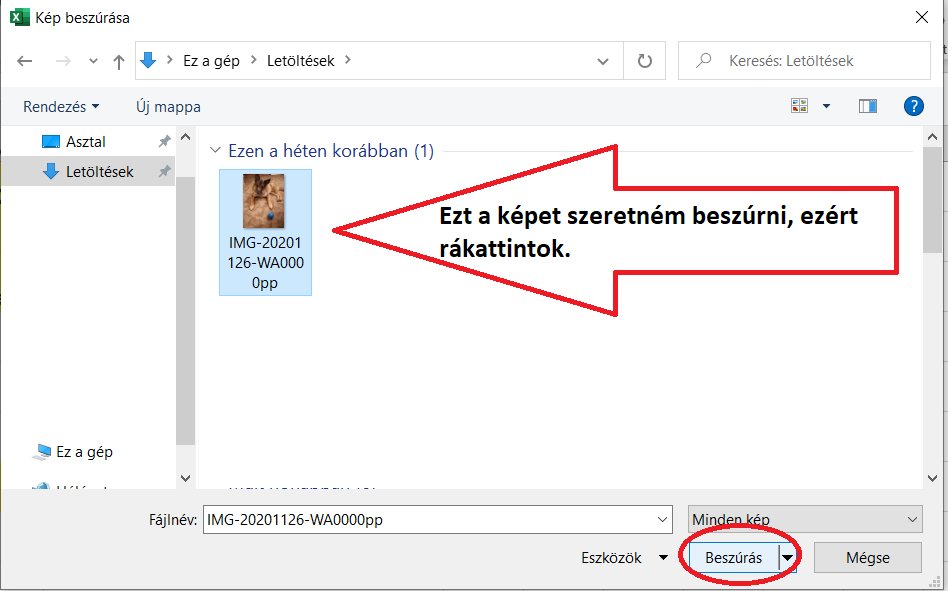Click the view mode icon

coord(799,106)
